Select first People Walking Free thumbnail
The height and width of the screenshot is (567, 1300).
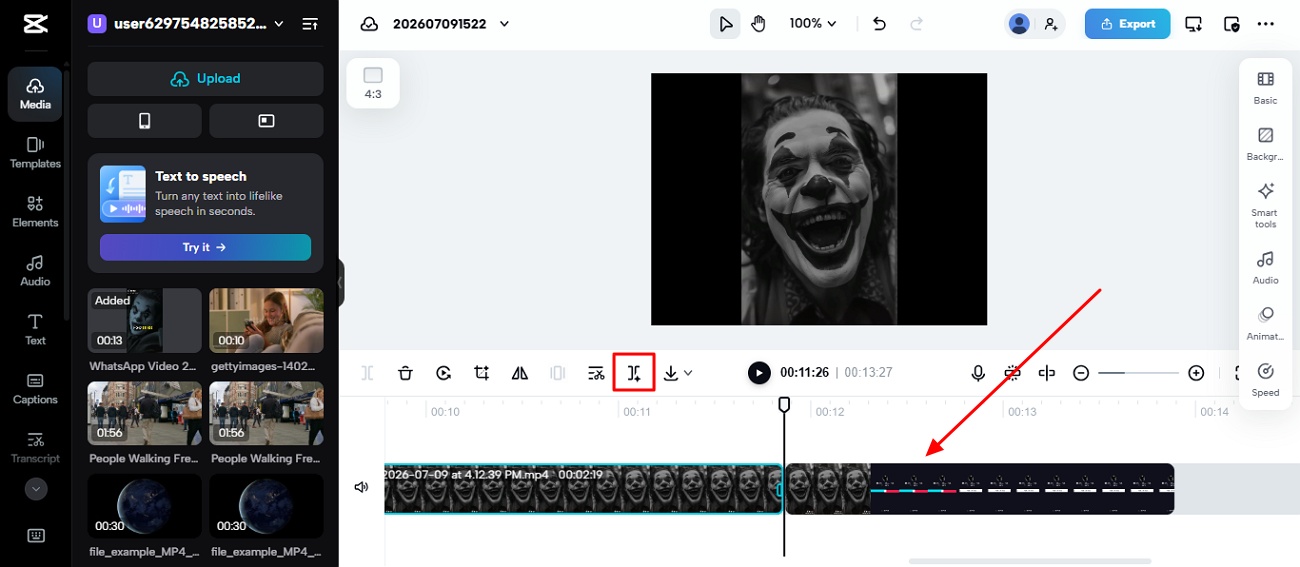point(144,413)
